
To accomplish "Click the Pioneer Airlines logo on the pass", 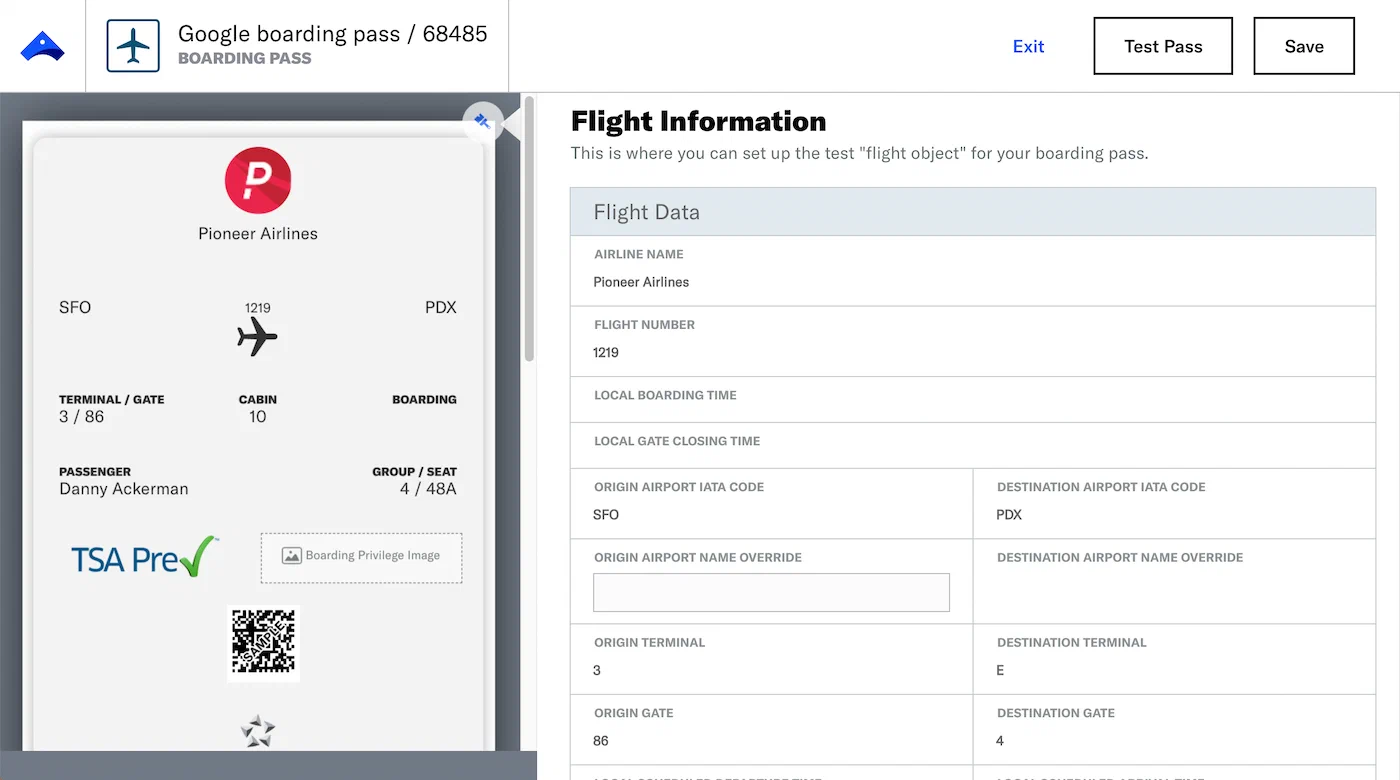I will (x=257, y=181).
